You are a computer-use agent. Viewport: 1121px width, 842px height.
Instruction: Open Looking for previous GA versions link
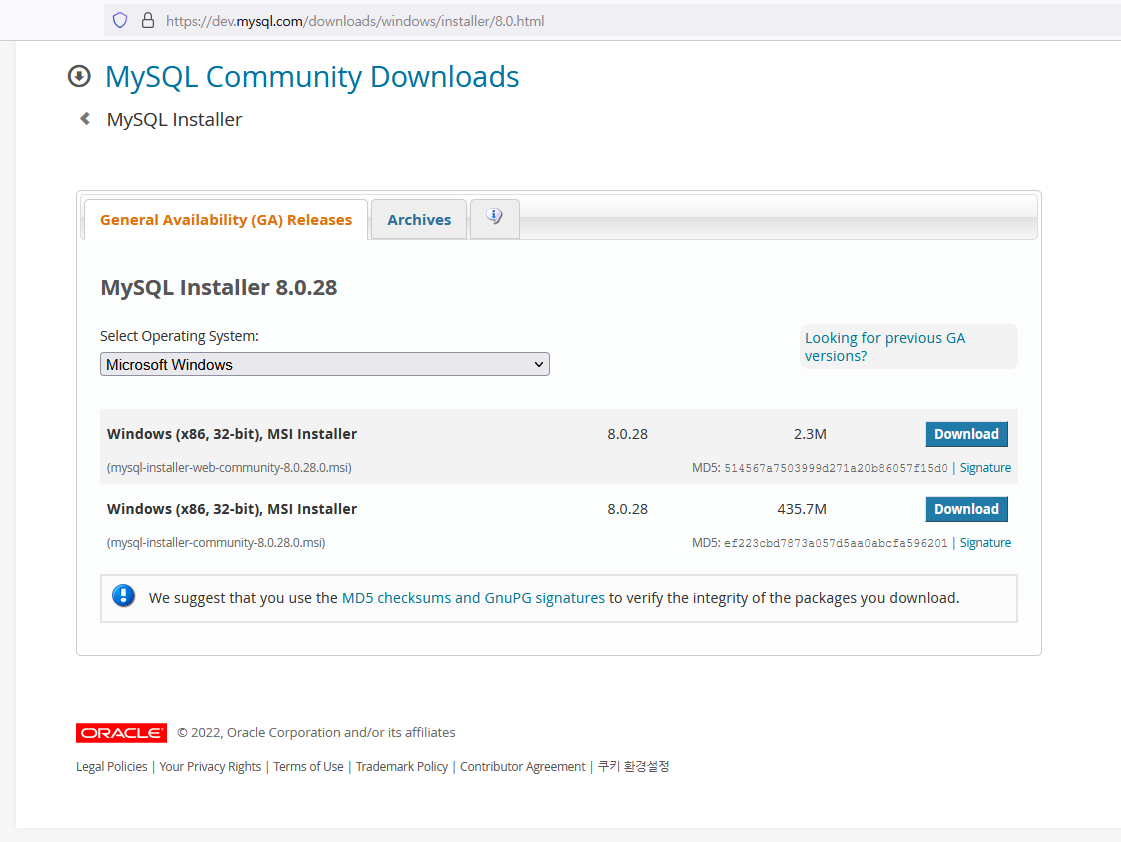pyautogui.click(x=885, y=347)
